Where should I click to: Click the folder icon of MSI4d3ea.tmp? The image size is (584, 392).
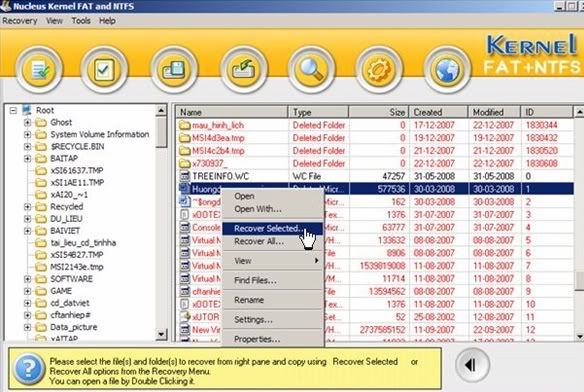pos(184,138)
